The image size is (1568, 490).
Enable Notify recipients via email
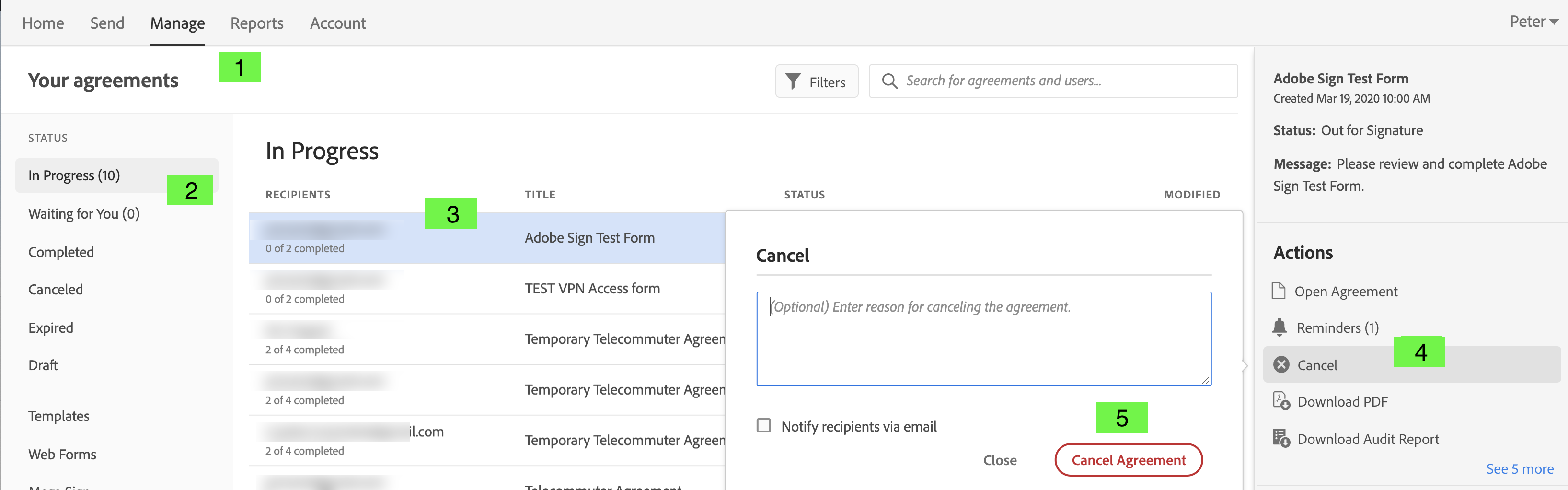point(763,426)
